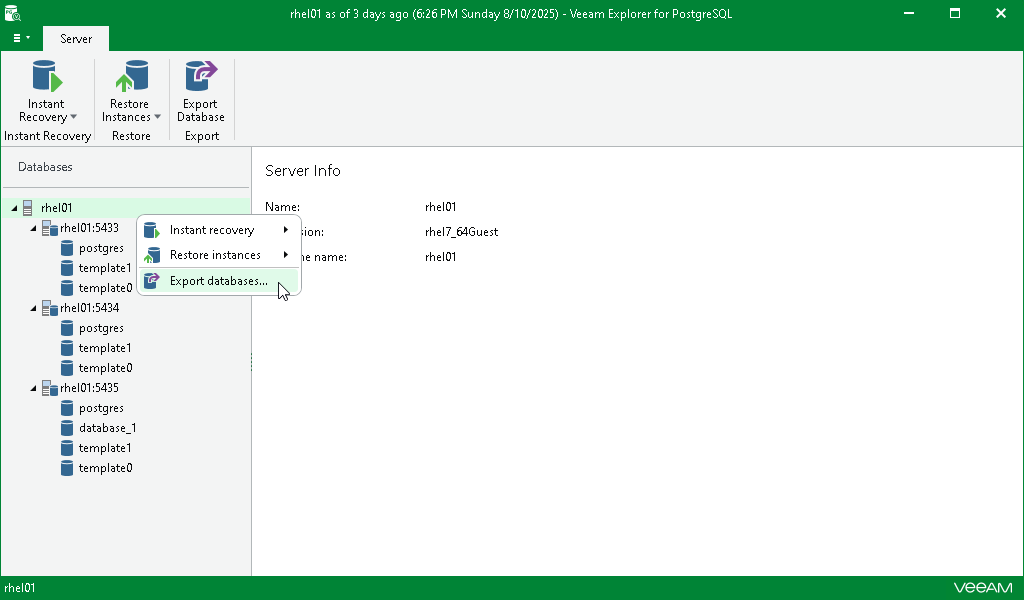The height and width of the screenshot is (600, 1024).
Task: Select database_1 under rhel01:5435
Action: coord(108,428)
